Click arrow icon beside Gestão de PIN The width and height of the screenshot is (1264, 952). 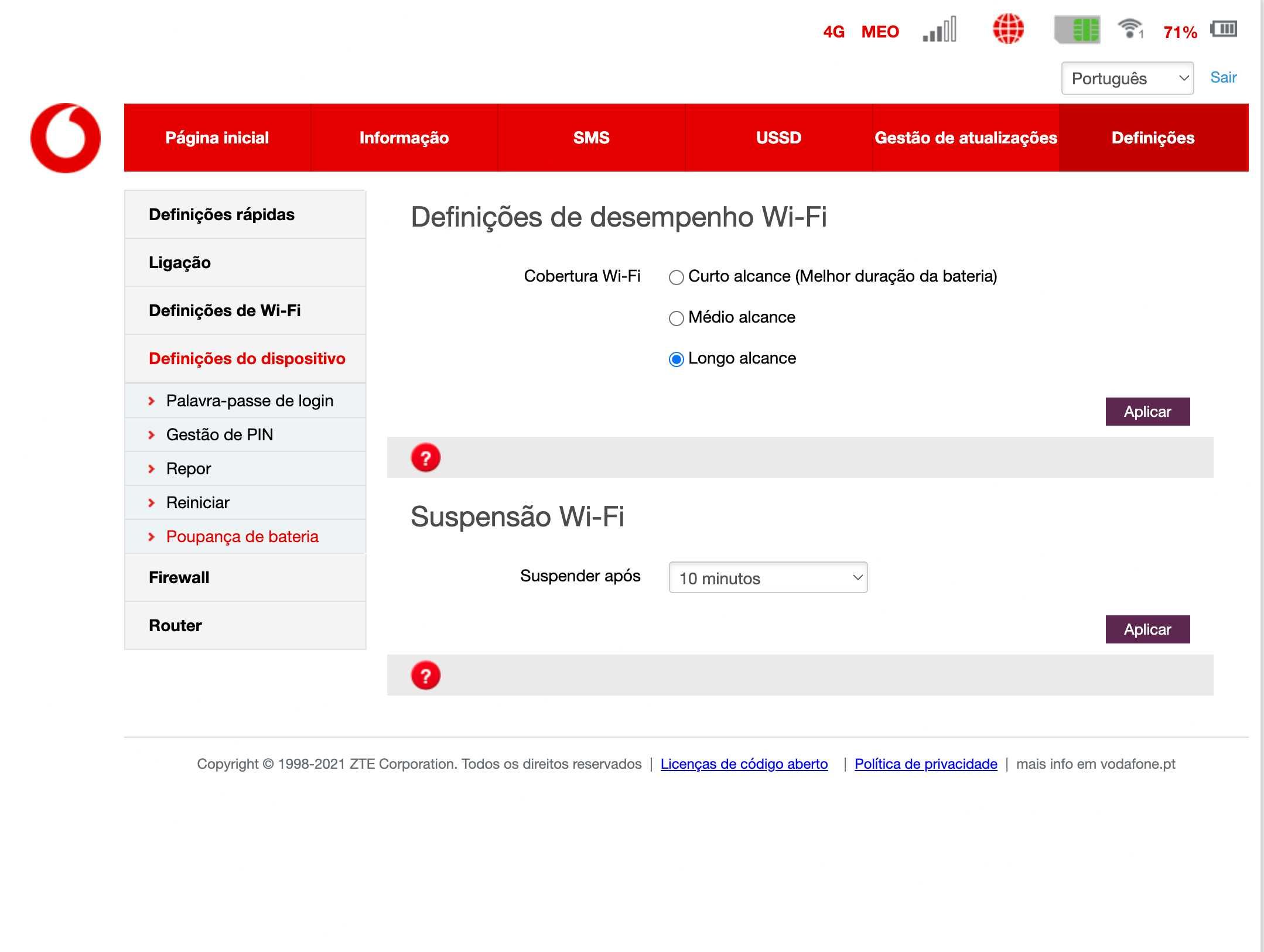coord(152,435)
